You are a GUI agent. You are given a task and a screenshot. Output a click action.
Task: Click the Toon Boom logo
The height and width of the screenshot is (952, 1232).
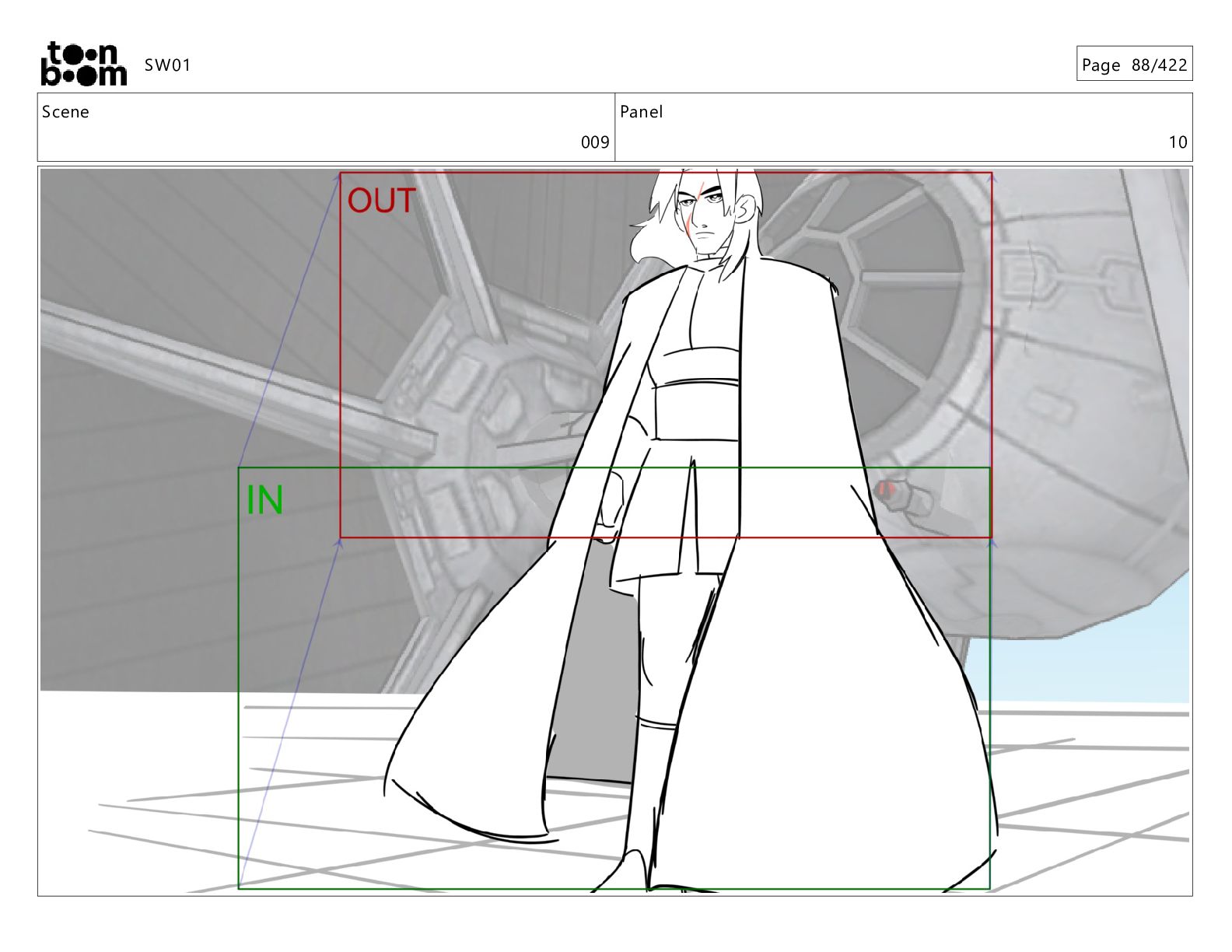(x=83, y=64)
